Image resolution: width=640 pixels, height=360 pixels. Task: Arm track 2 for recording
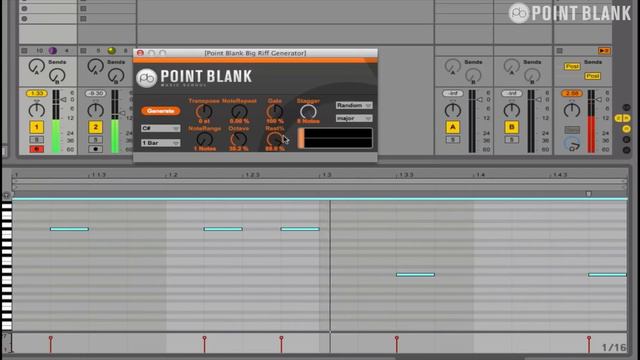(96, 149)
